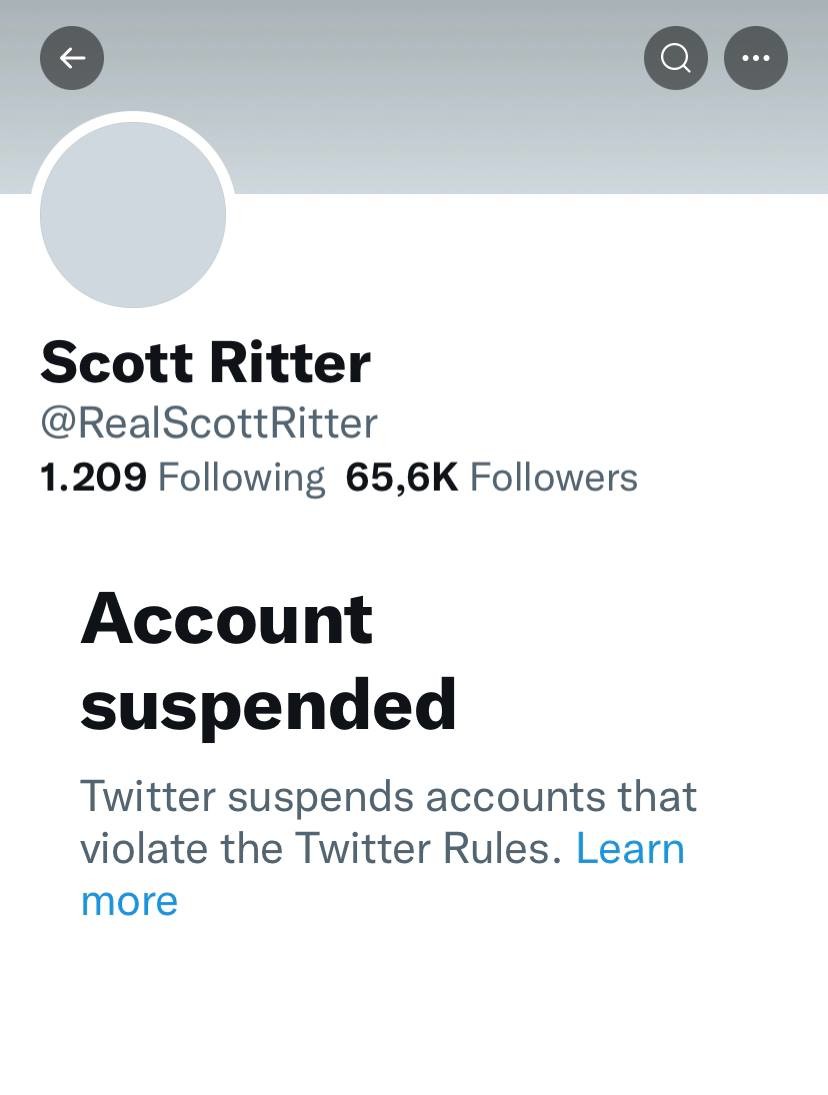Image resolution: width=828 pixels, height=1095 pixels.
Task: Click the word "Account" in the heading
Action: [x=227, y=618]
